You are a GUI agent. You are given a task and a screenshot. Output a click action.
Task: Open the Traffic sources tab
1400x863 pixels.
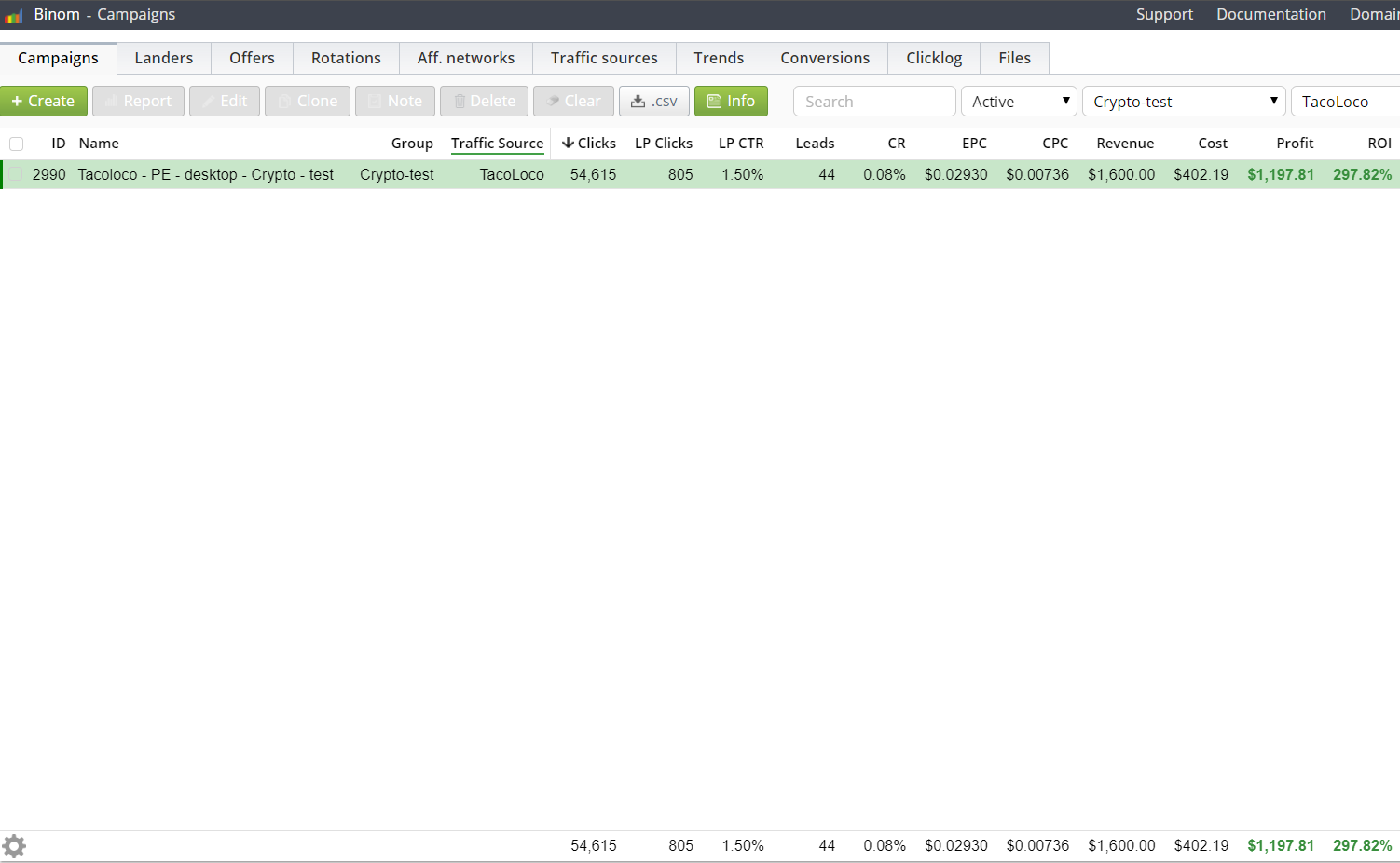pos(604,58)
